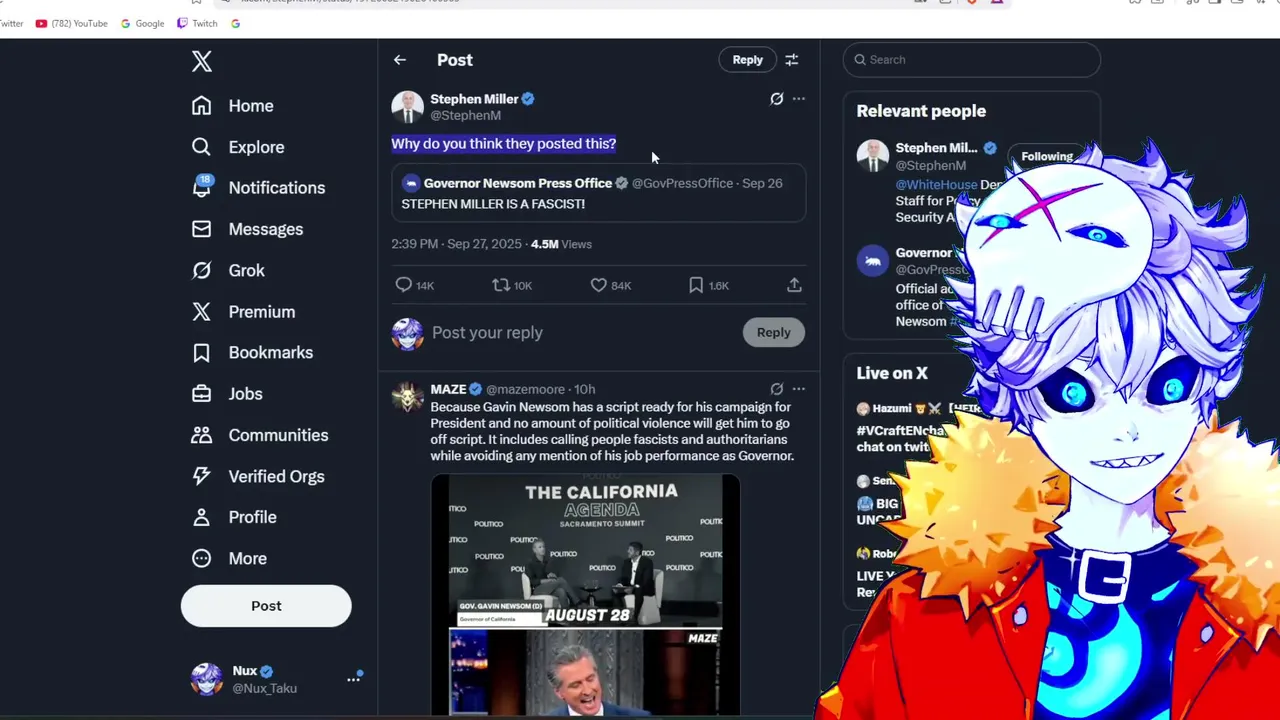This screenshot has height=720, width=1280.
Task: Click the white Post button
Action: 266,606
